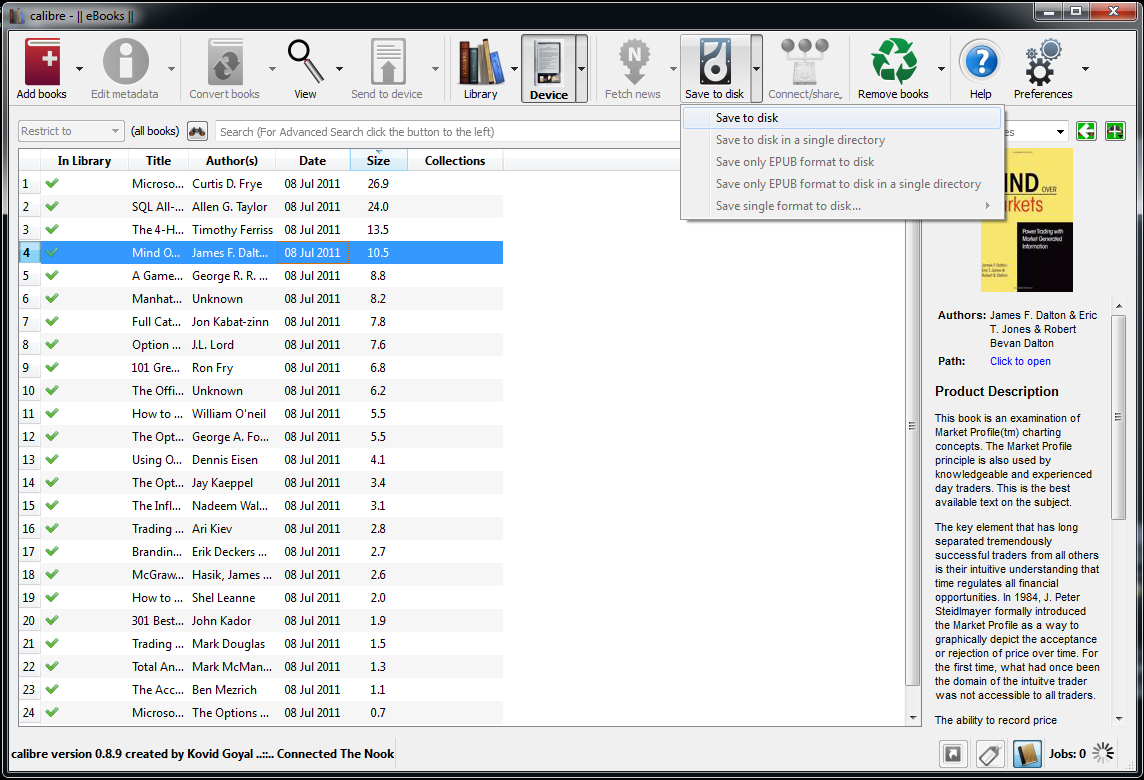The image size is (1144, 780).
Task: Open the Restrict to combo box
Action: coord(71,131)
